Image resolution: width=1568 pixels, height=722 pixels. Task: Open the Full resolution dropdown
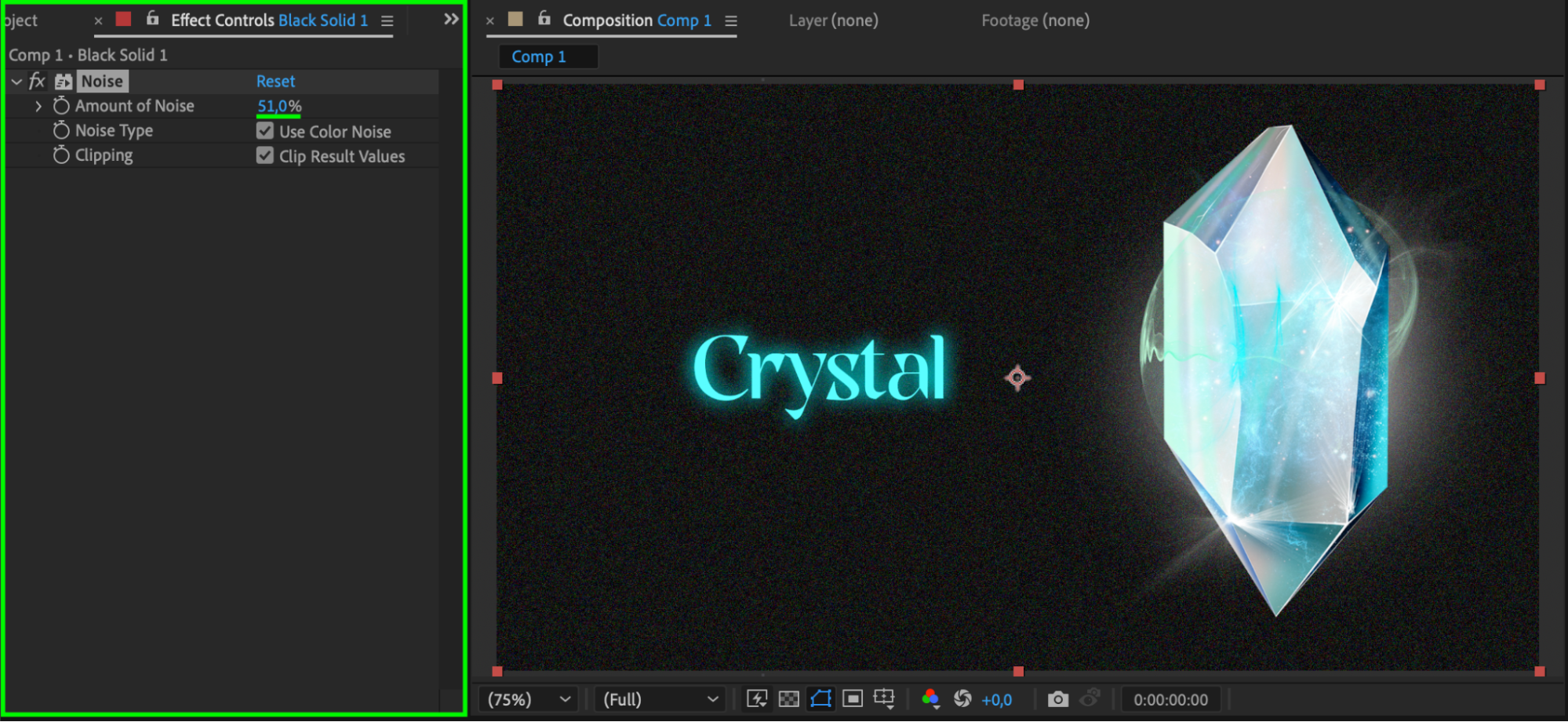tap(660, 699)
